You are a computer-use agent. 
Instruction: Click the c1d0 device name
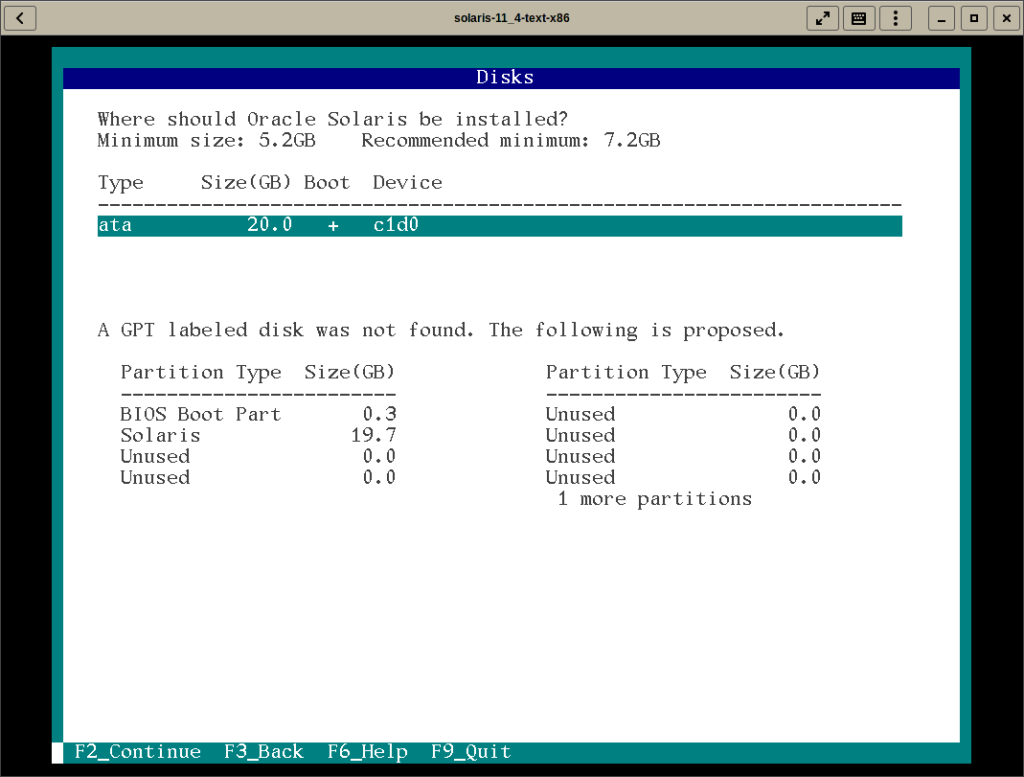(x=396, y=225)
